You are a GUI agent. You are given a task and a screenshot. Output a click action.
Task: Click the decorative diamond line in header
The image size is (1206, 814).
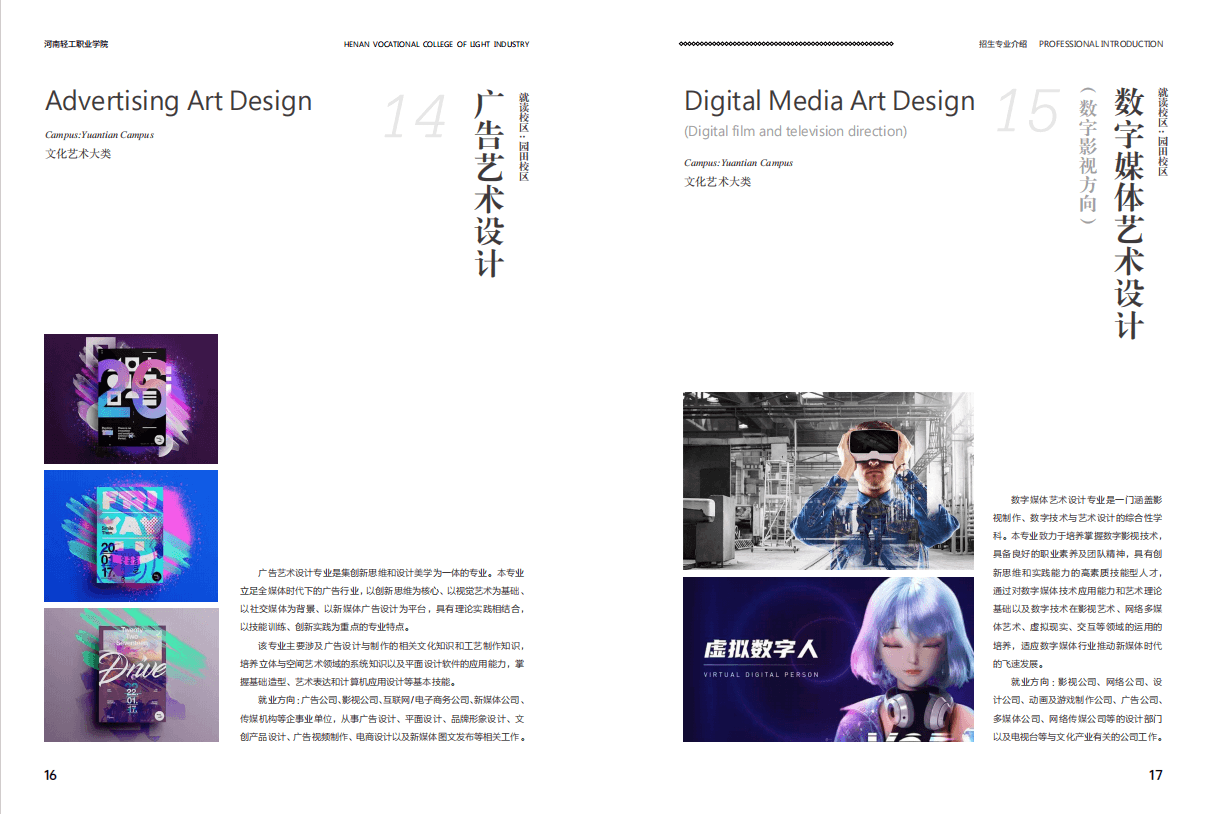(786, 44)
